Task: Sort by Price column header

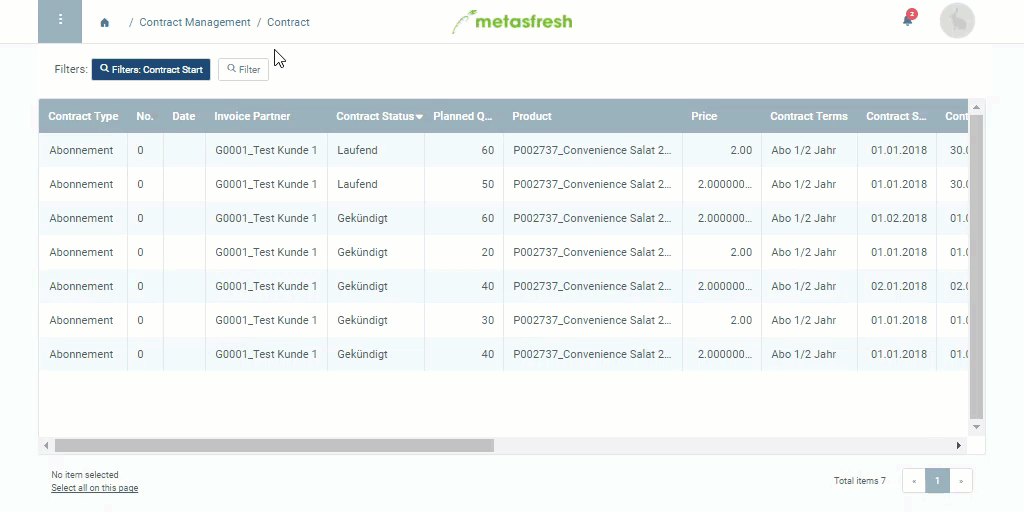Action: (722, 116)
